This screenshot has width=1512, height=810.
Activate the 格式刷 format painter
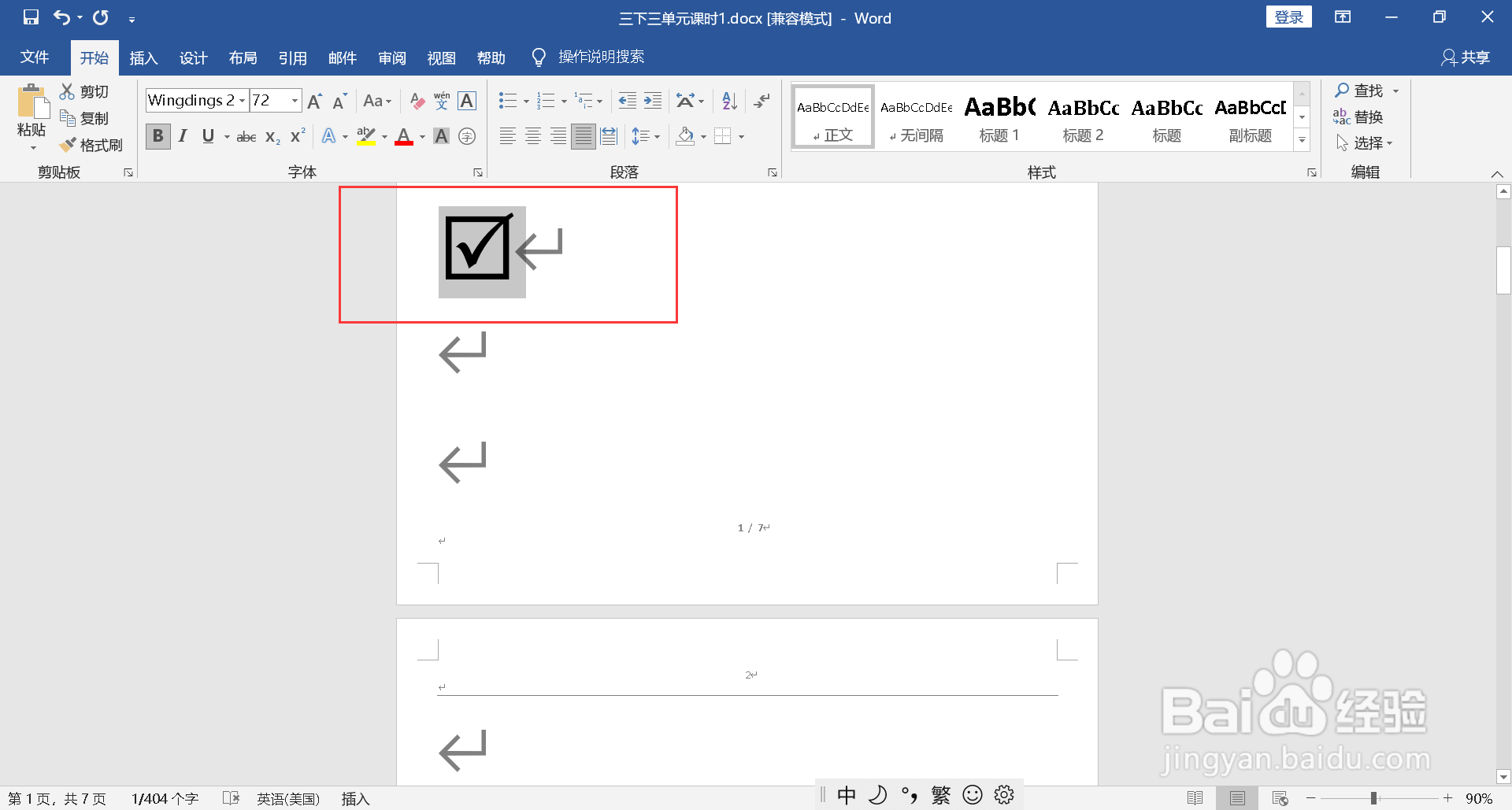(x=91, y=145)
